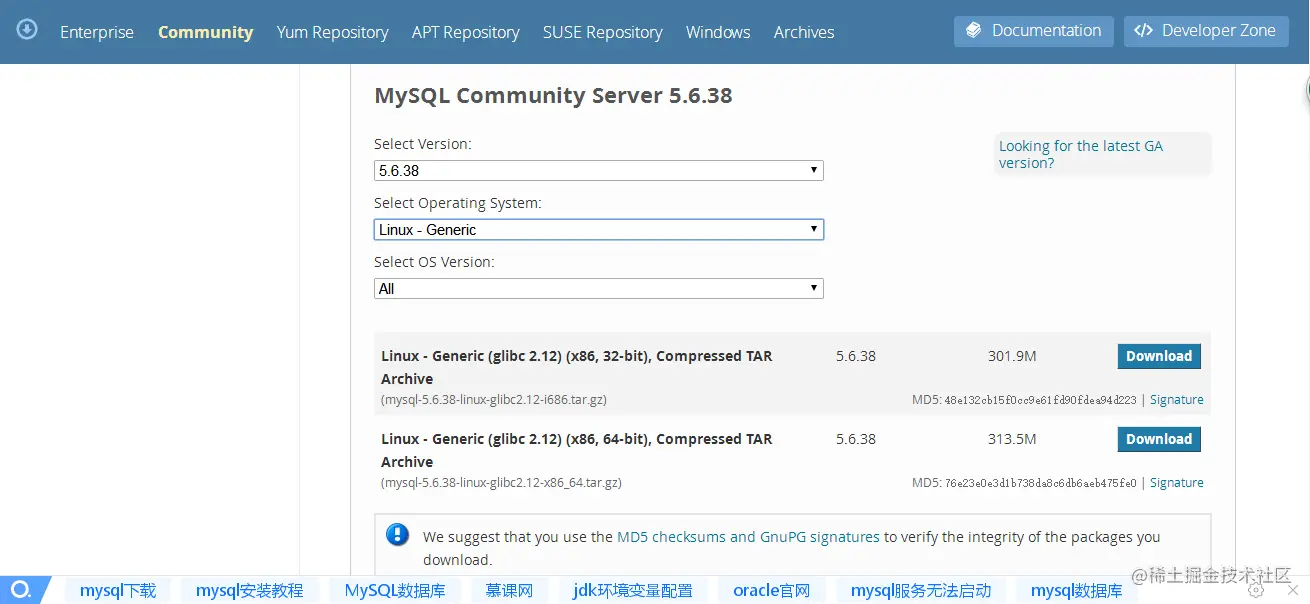Click the 'mysql下载' suggestion

point(118,590)
